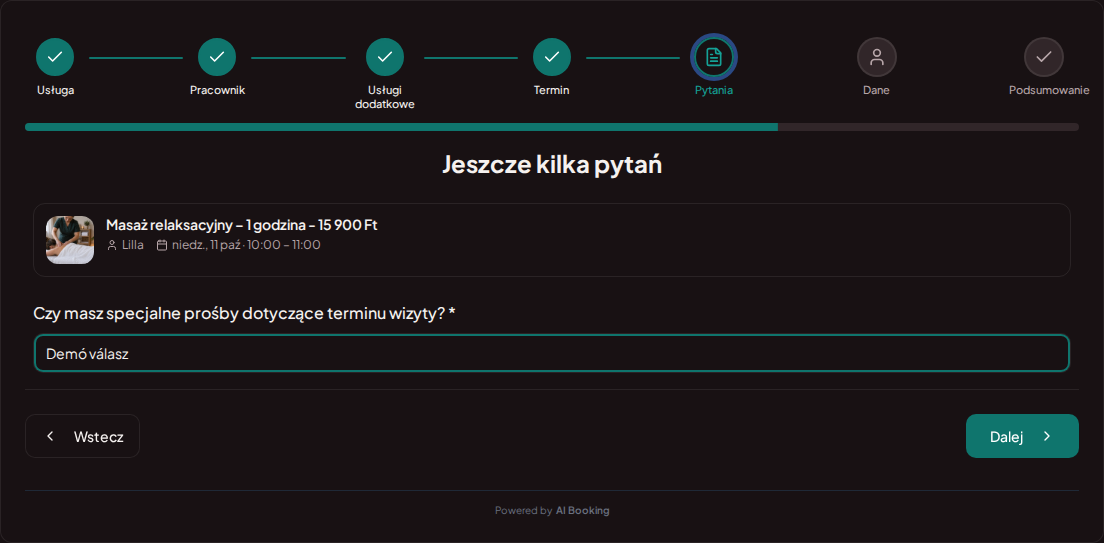Screen dimensions: 1104x543
Task: Click the Pracownik step checkmark circle
Action: [217, 57]
